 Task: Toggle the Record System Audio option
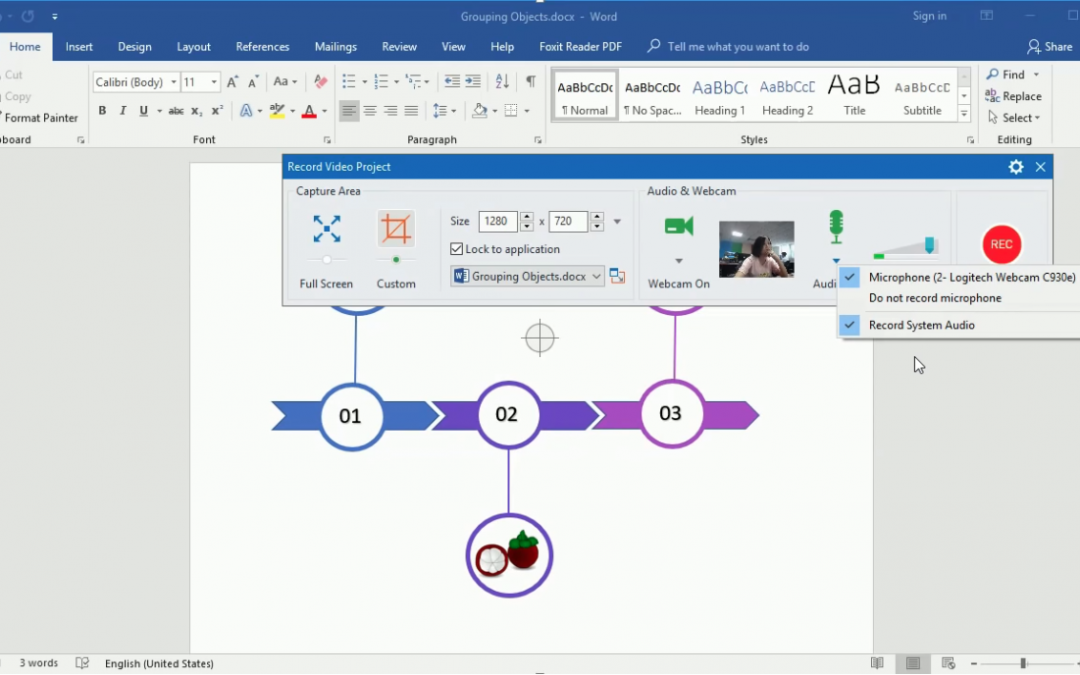tap(921, 325)
